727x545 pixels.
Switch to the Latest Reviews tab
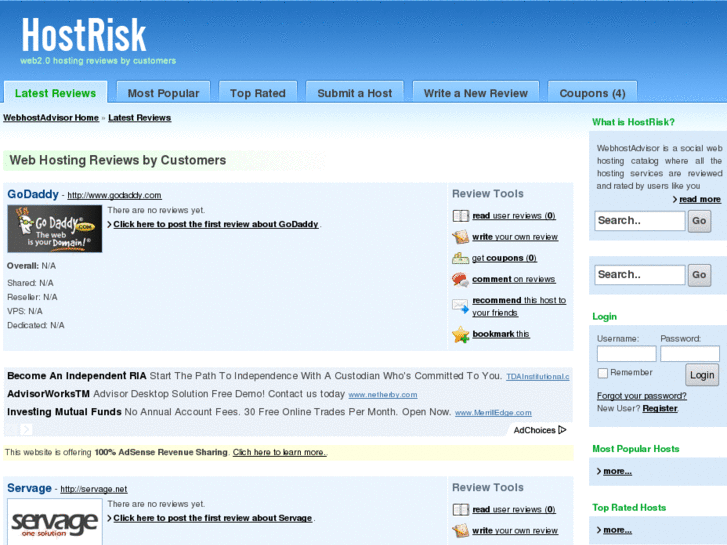click(56, 93)
